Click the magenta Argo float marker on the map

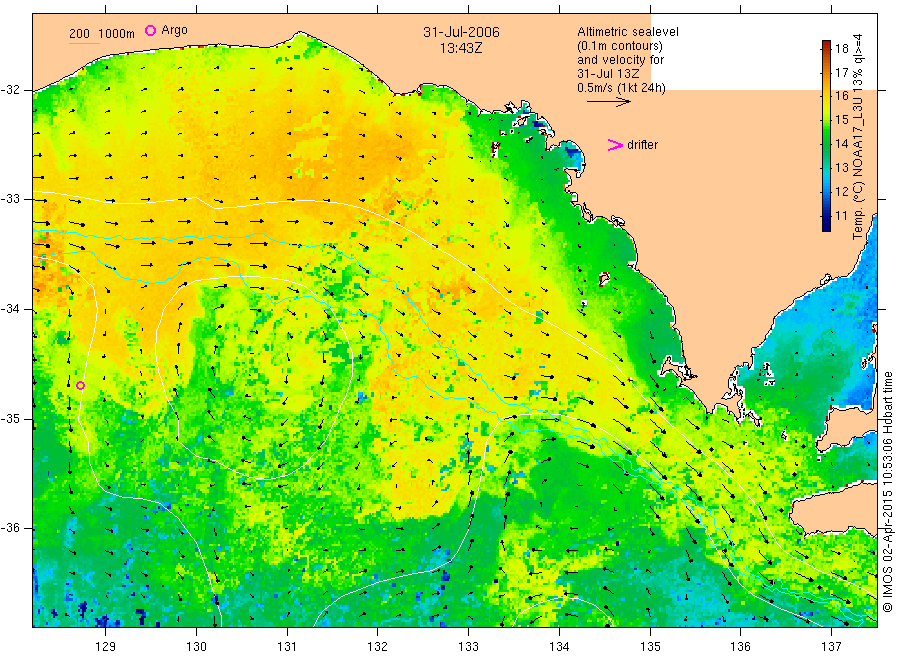click(80, 385)
